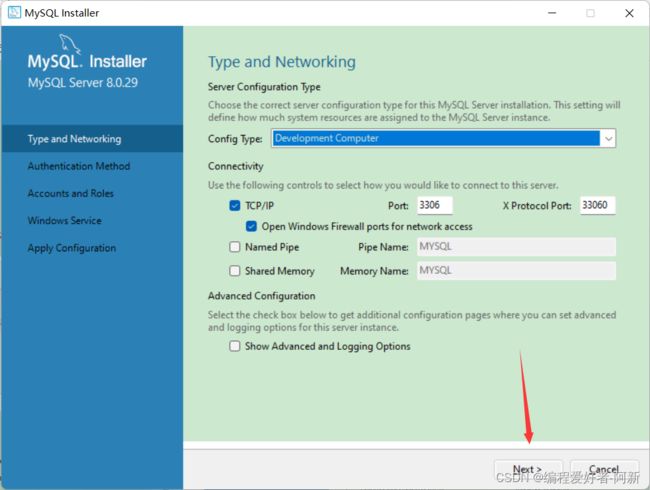Click the X Protocol Port field
Viewport: 650px width, 490px height.
click(x=597, y=205)
